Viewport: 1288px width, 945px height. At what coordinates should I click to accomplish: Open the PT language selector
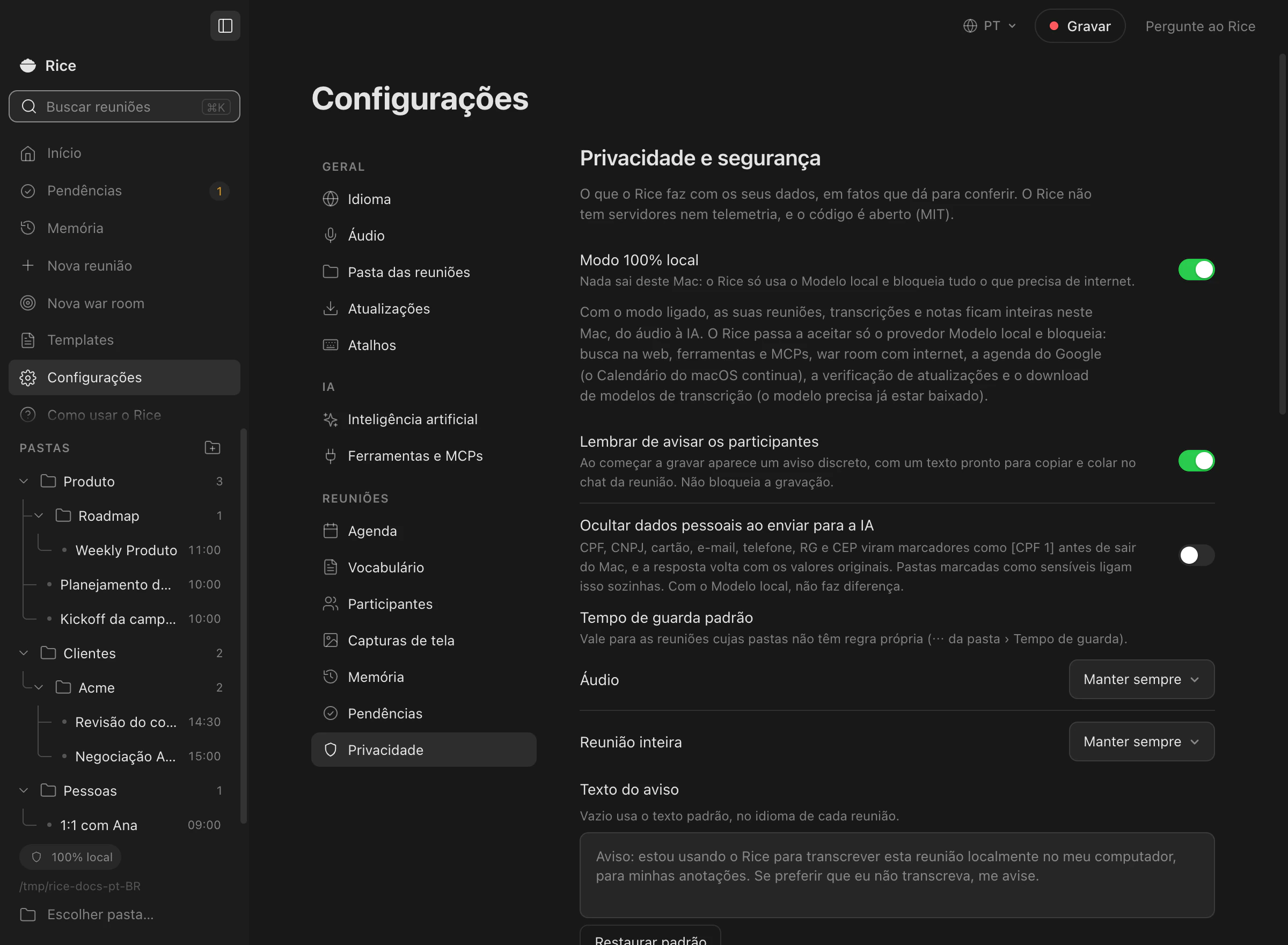990,26
